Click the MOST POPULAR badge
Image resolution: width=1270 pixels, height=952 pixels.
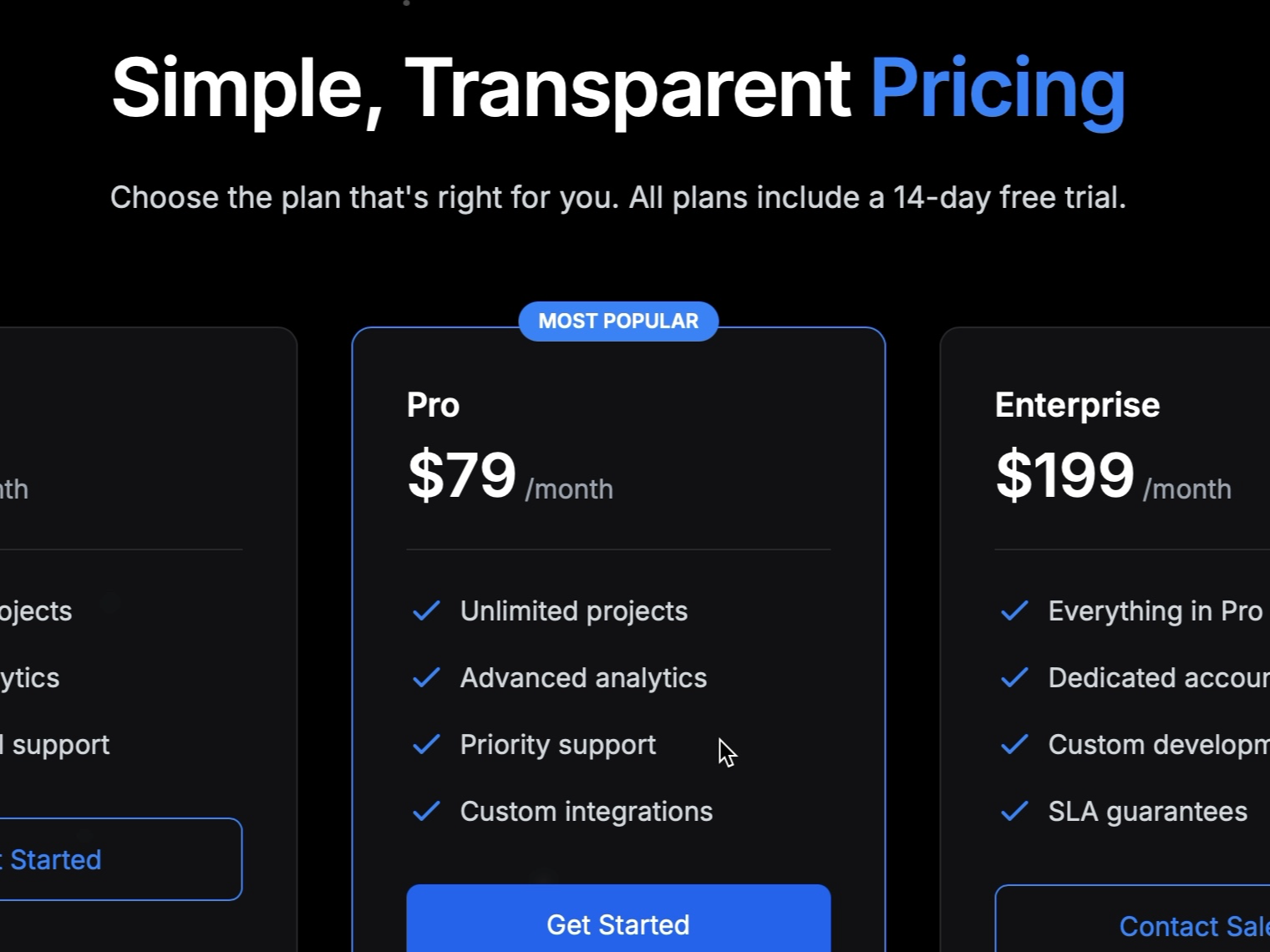click(x=617, y=321)
